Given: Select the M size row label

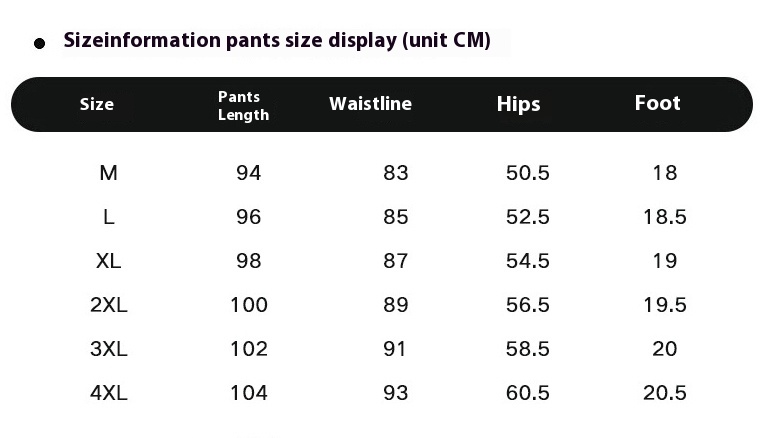Looking at the screenshot, I should point(108,173).
